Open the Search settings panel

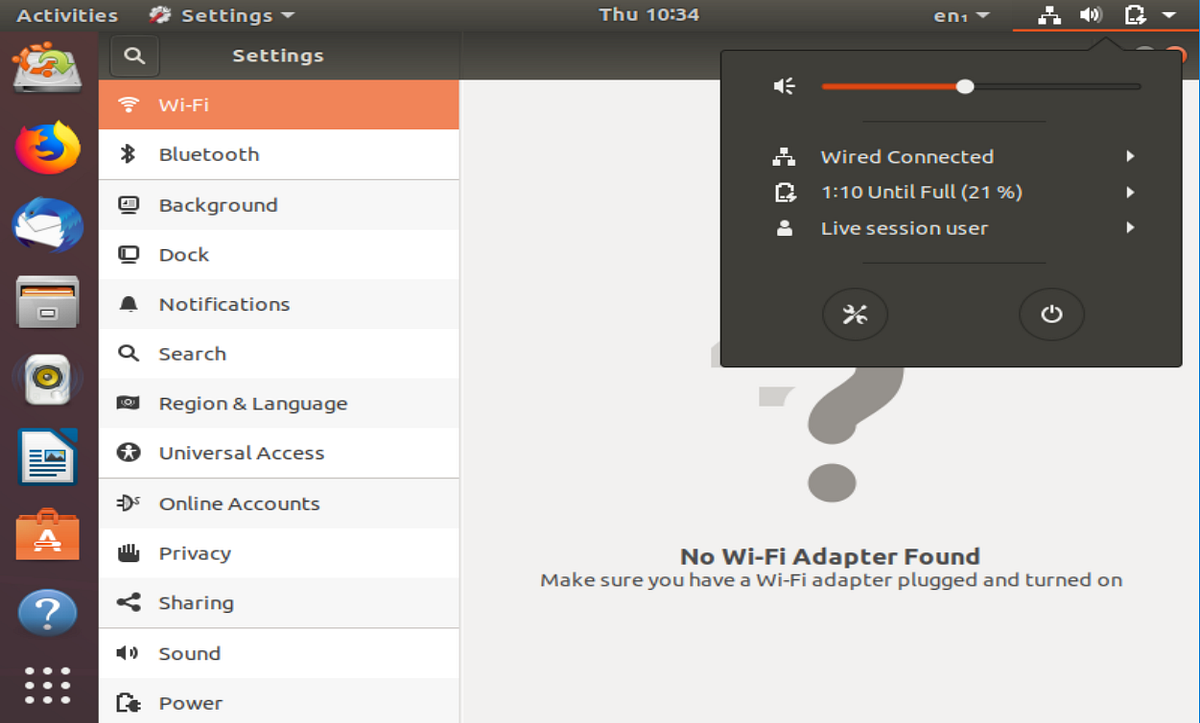(x=279, y=354)
